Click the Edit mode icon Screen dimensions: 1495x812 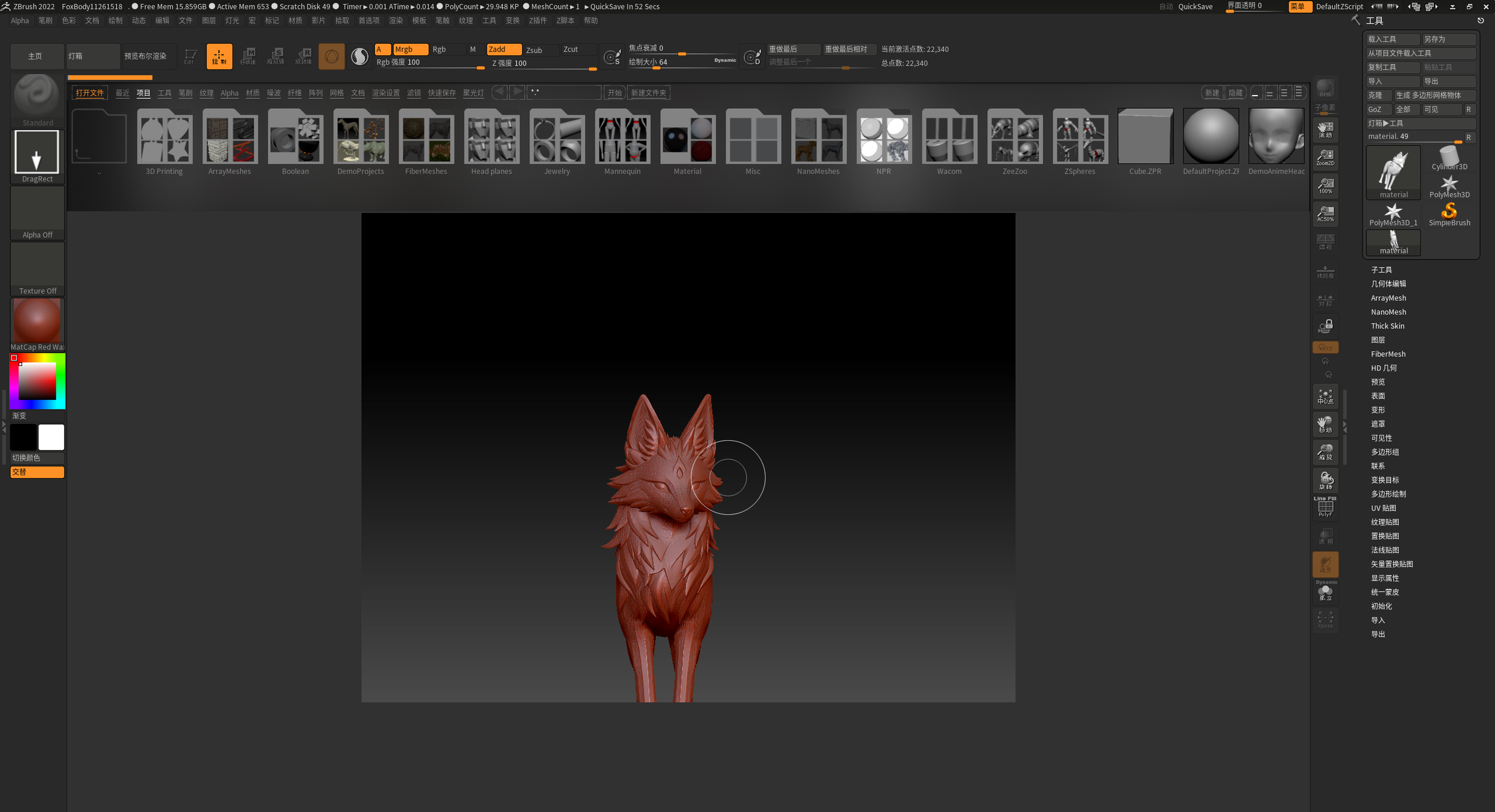point(190,56)
